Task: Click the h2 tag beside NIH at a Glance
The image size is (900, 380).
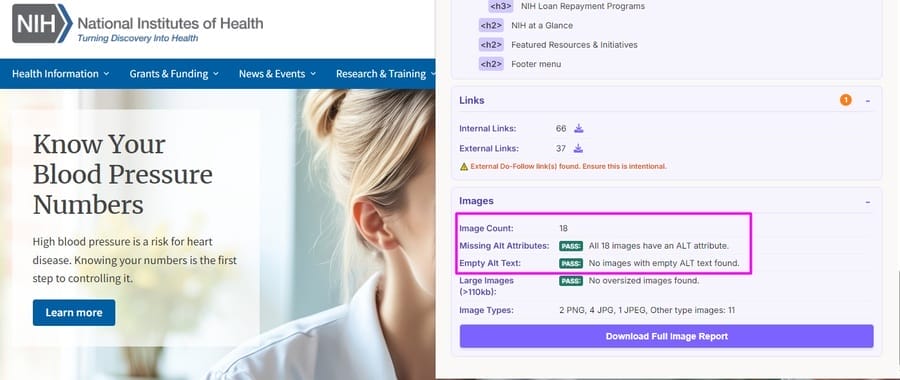Action: point(491,25)
